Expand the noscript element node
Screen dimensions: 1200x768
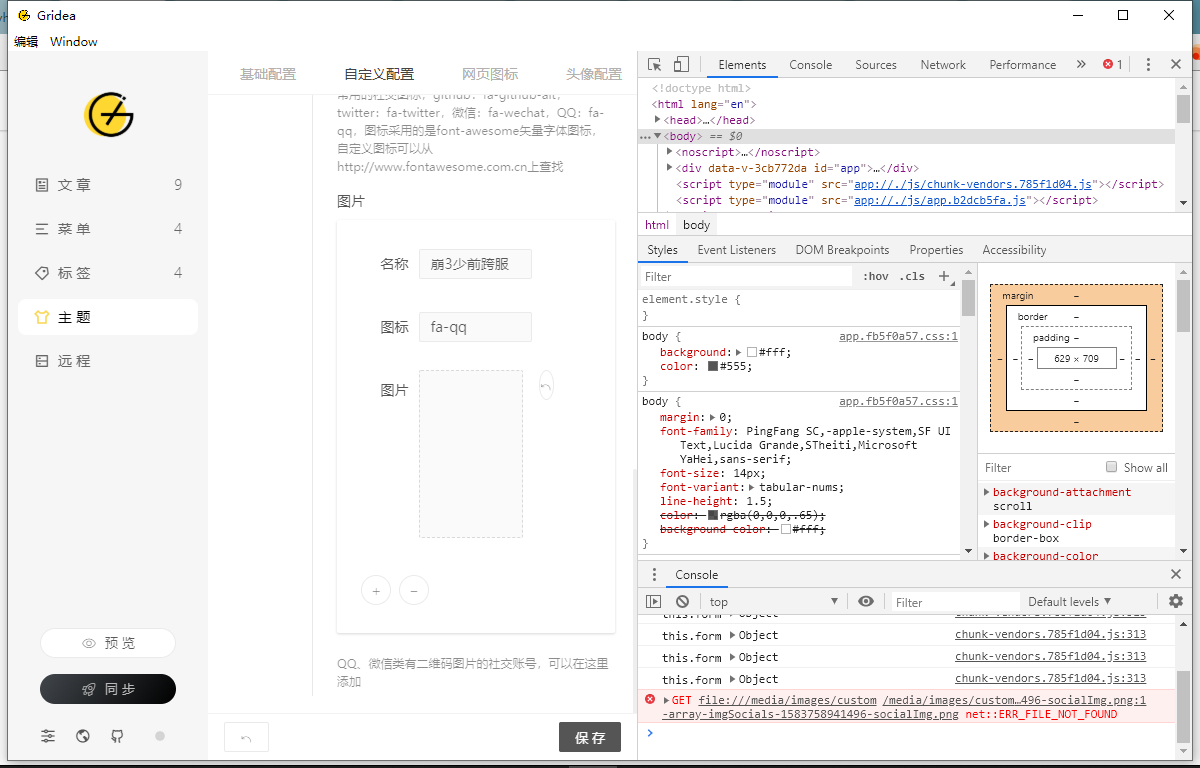670,151
